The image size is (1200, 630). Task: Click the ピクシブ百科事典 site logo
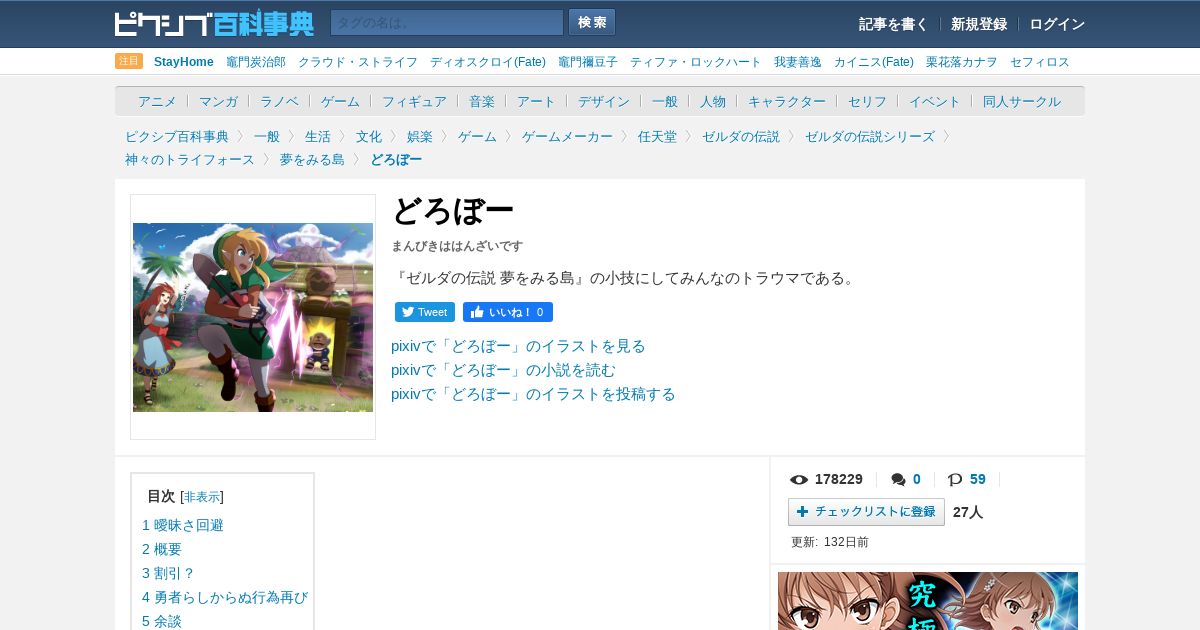(214, 23)
